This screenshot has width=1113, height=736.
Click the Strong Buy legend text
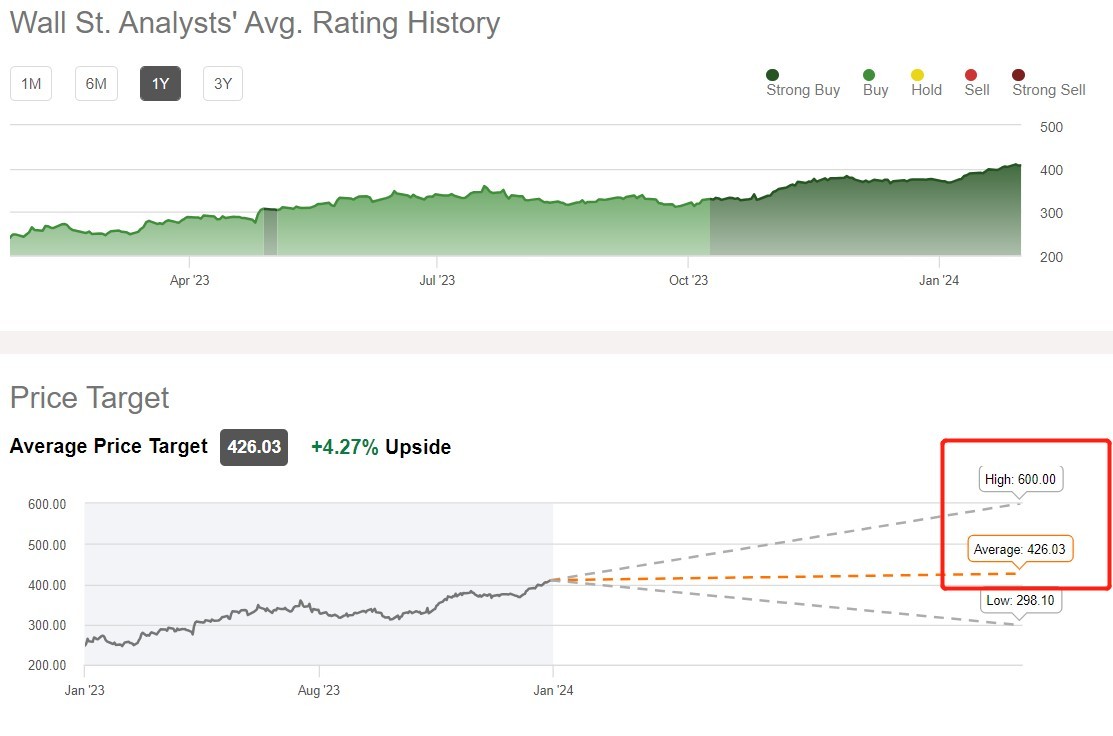(803, 90)
